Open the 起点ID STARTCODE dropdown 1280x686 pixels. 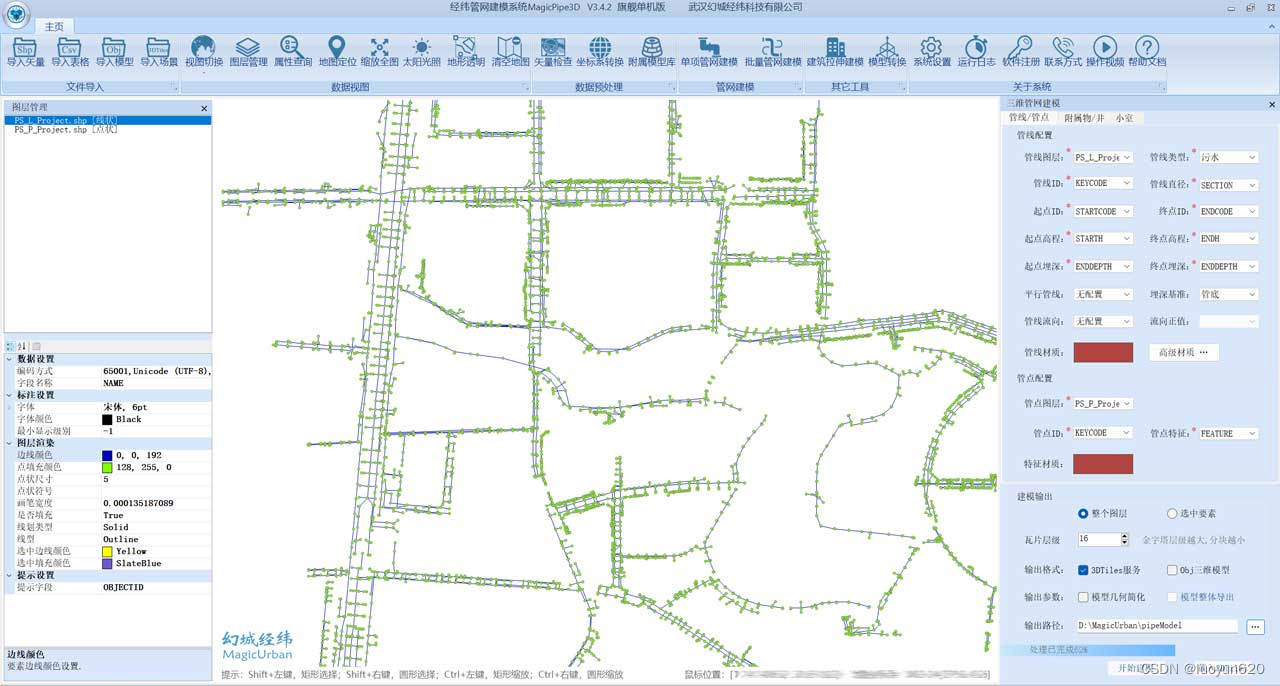pyautogui.click(x=1103, y=212)
